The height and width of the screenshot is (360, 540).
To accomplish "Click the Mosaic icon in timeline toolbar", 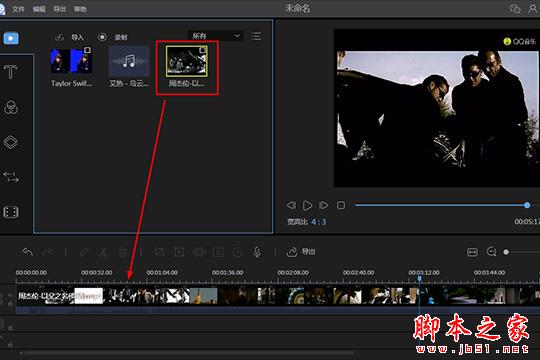I will (x=198, y=252).
